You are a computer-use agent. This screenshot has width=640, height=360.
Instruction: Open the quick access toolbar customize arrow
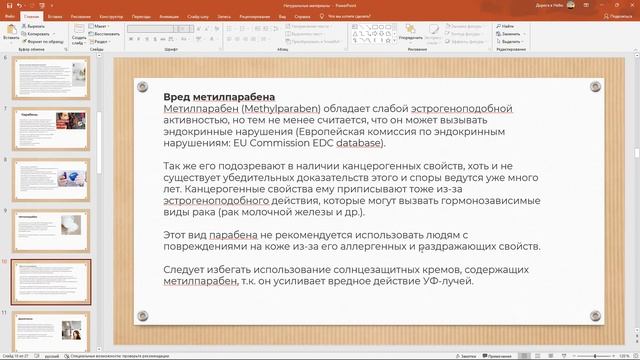52,6
